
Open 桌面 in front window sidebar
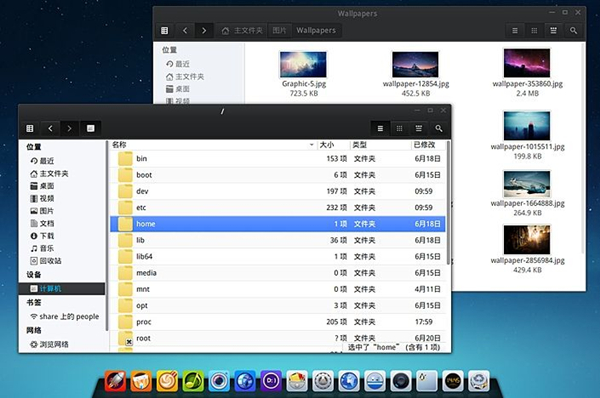pyautogui.click(x=62, y=186)
